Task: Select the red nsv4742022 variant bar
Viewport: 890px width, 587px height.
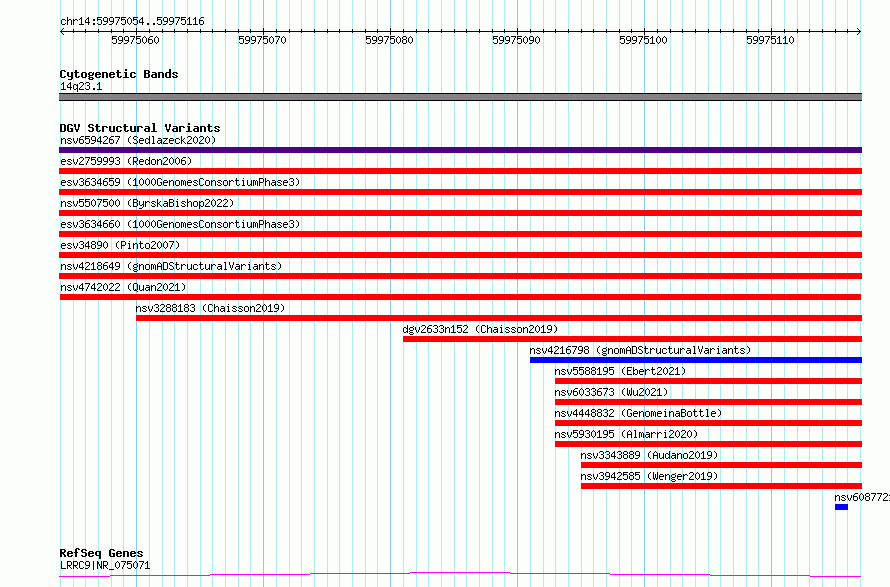Action: click(460, 297)
